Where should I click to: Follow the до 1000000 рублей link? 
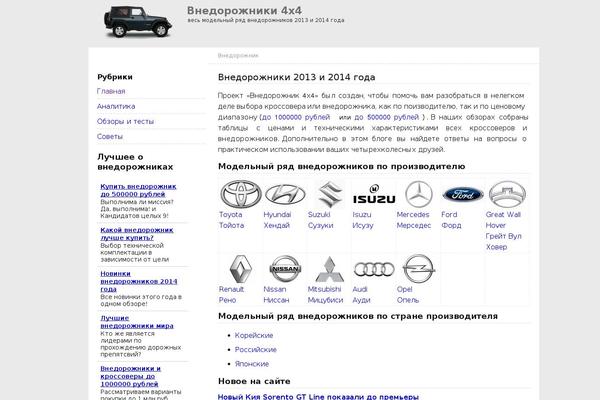(296, 117)
